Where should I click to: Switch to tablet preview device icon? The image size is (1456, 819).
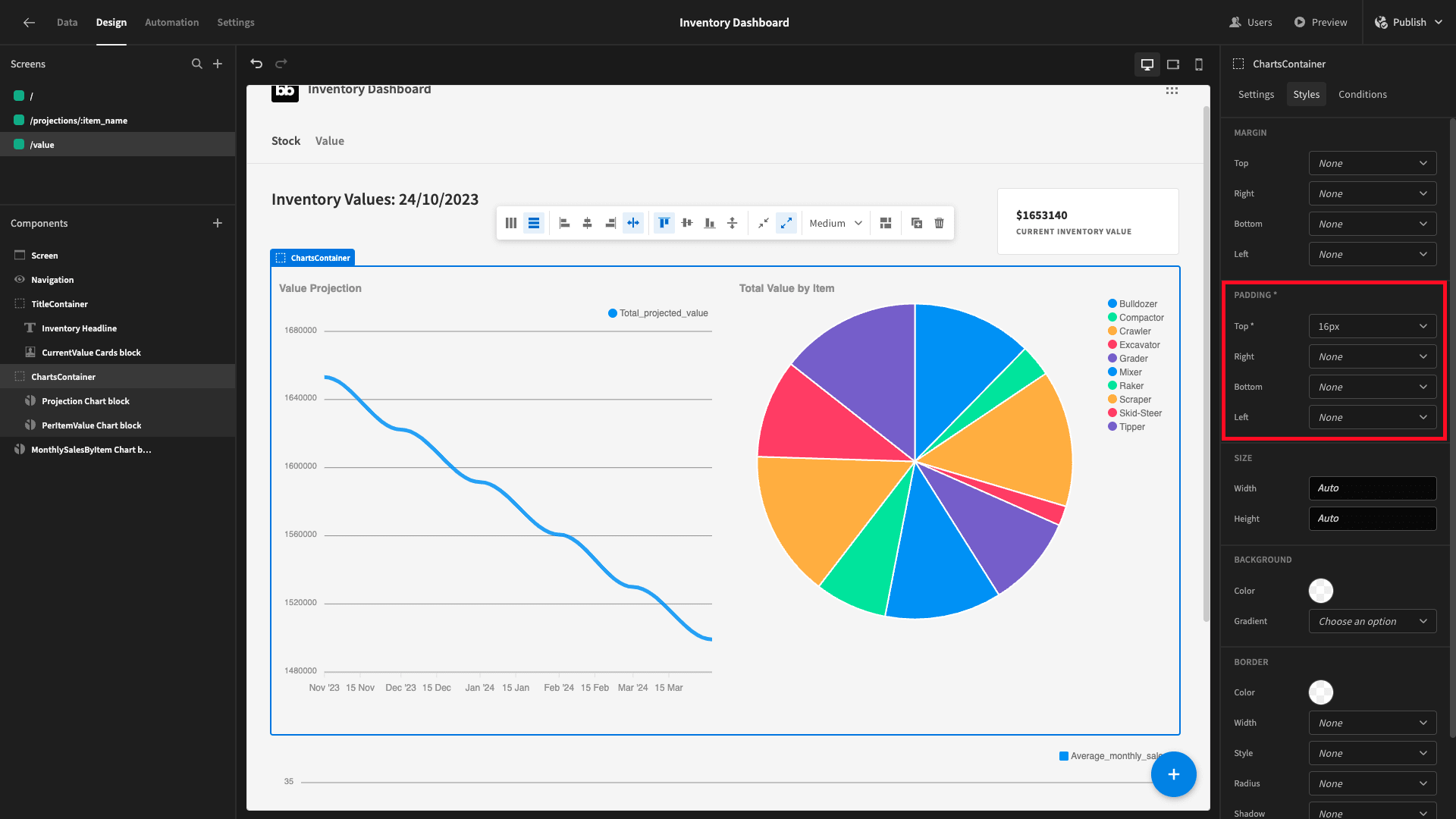pyautogui.click(x=1173, y=64)
